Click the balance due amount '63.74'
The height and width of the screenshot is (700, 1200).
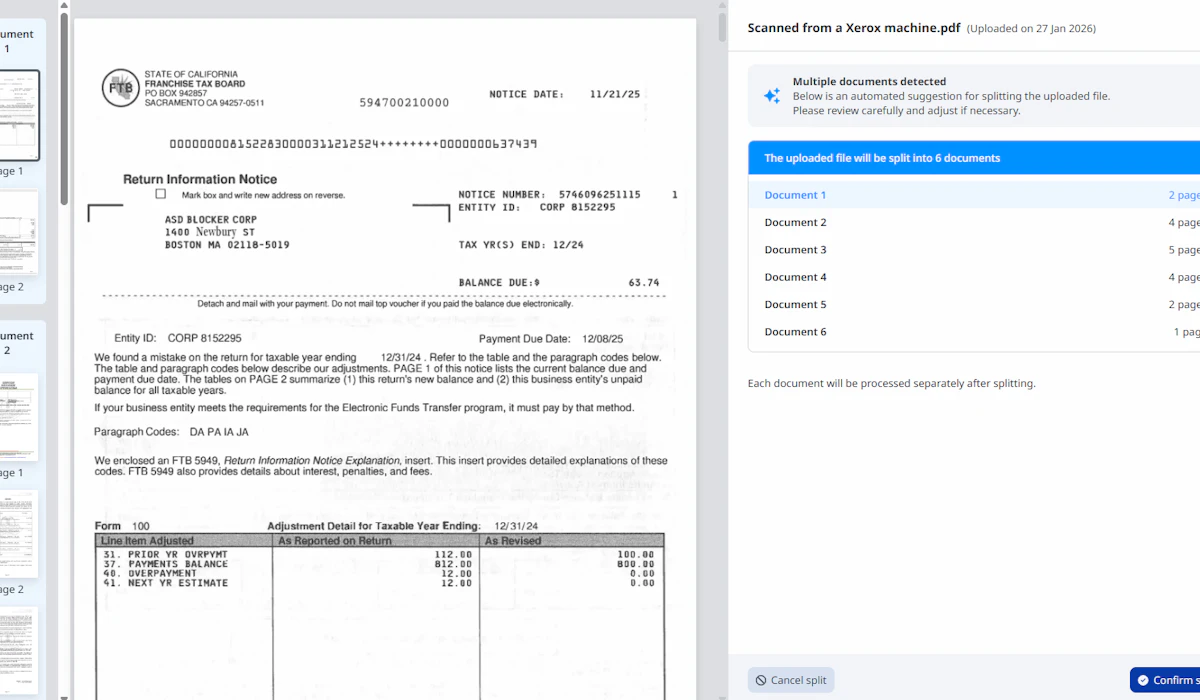pos(644,283)
